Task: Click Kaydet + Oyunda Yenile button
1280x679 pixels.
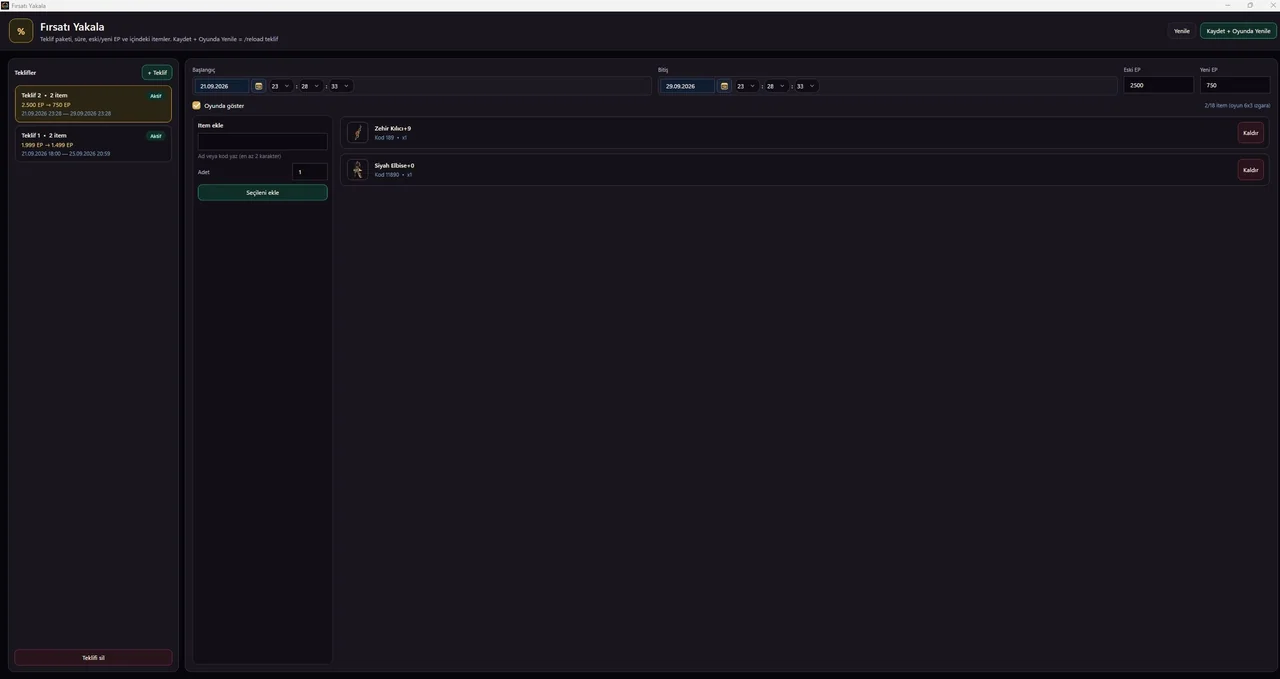Action: pos(1238,31)
